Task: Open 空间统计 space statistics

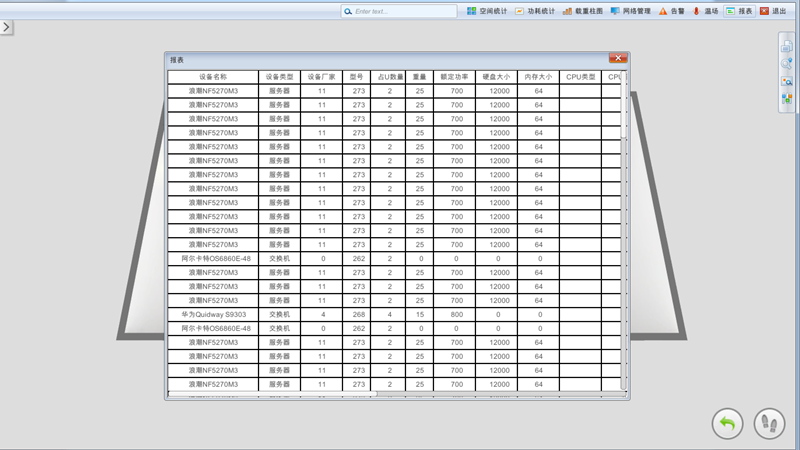Action: coord(487,11)
